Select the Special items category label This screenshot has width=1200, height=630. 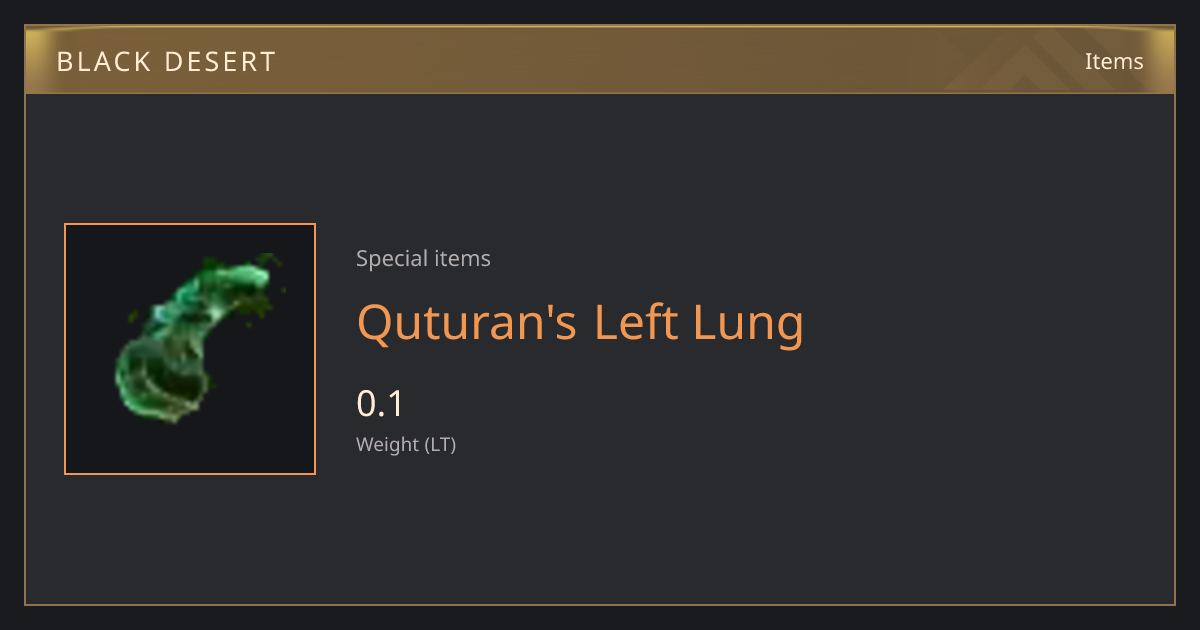click(423, 259)
